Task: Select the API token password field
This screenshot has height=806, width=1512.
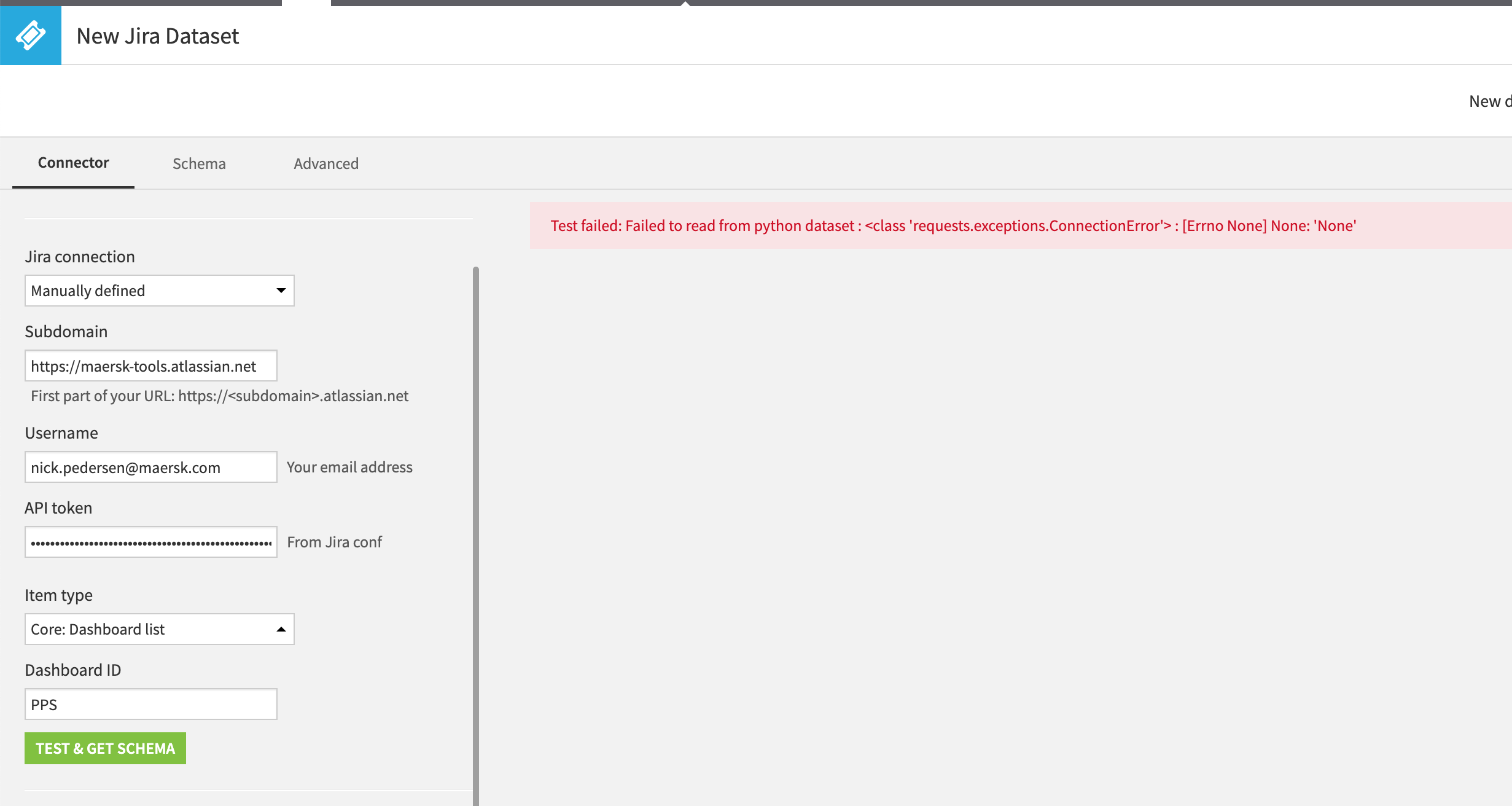Action: tap(151, 542)
